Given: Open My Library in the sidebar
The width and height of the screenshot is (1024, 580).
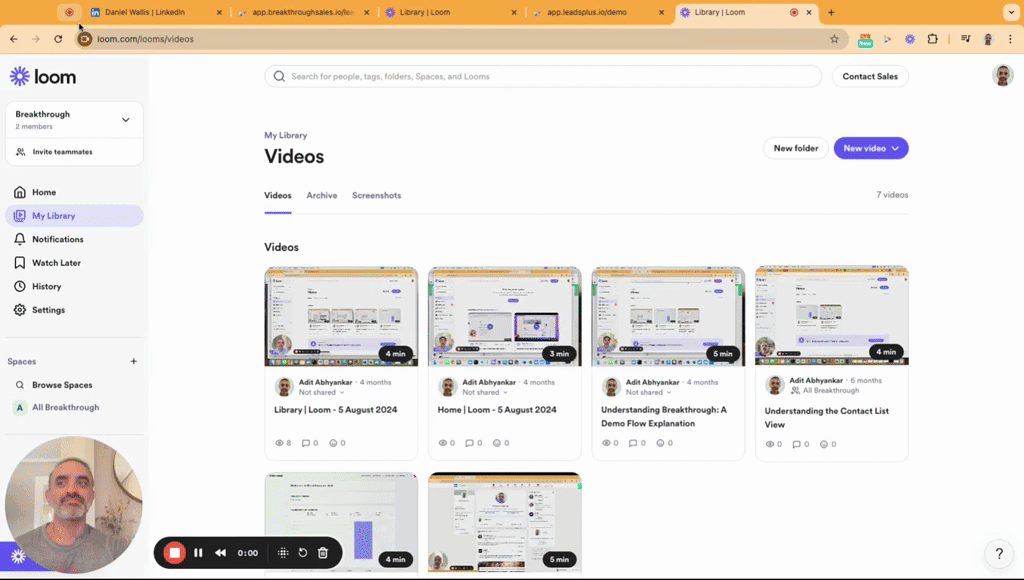Looking at the screenshot, I should [74, 216].
